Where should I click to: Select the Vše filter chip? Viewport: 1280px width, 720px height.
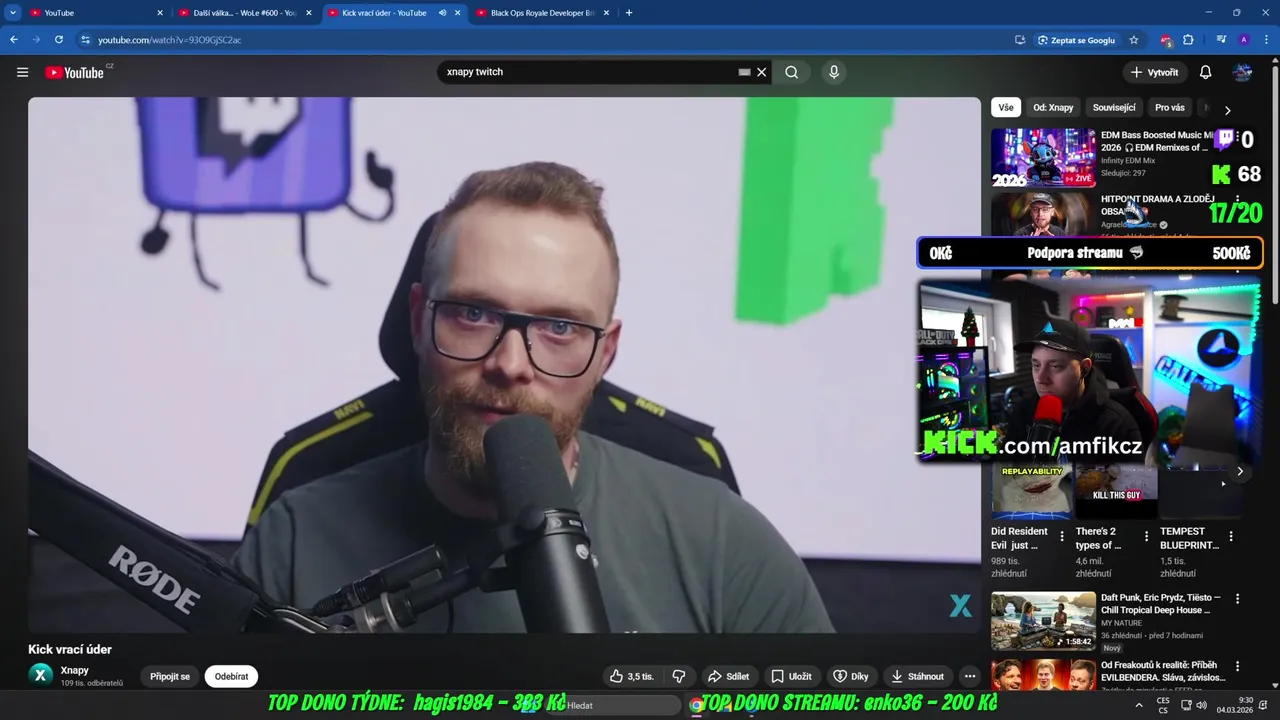pos(1005,107)
